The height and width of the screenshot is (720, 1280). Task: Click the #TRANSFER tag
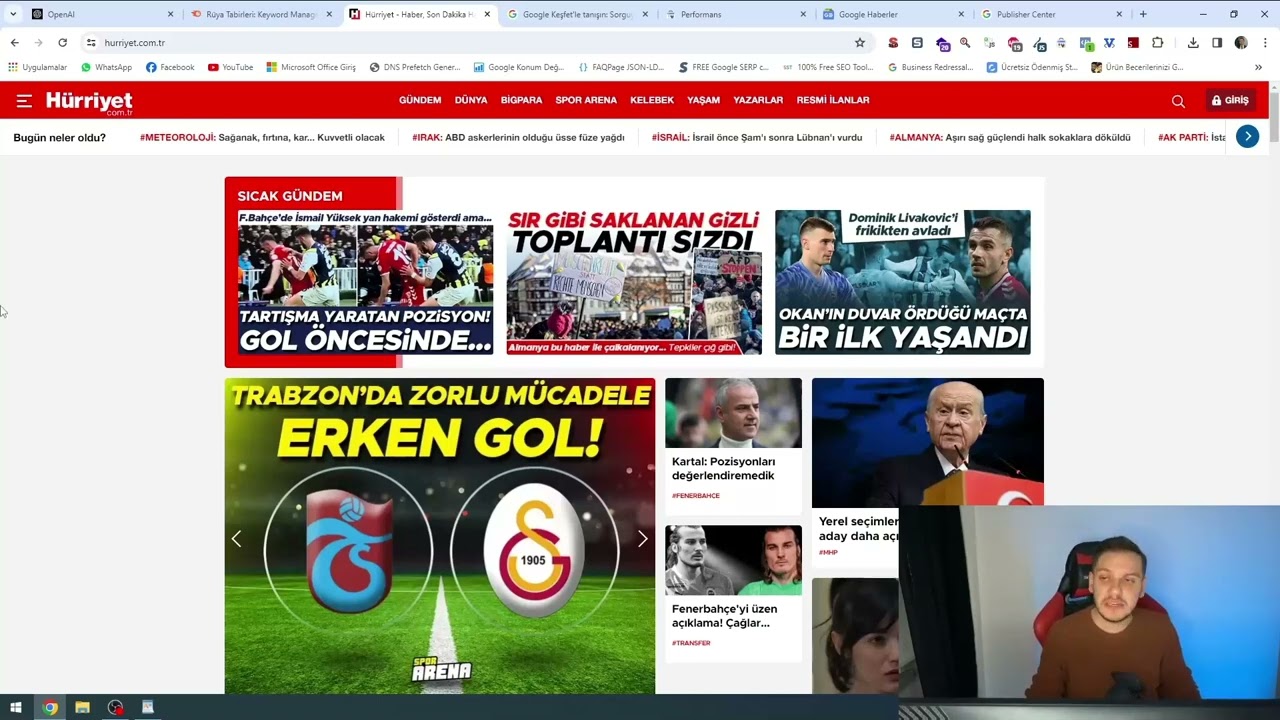691,643
